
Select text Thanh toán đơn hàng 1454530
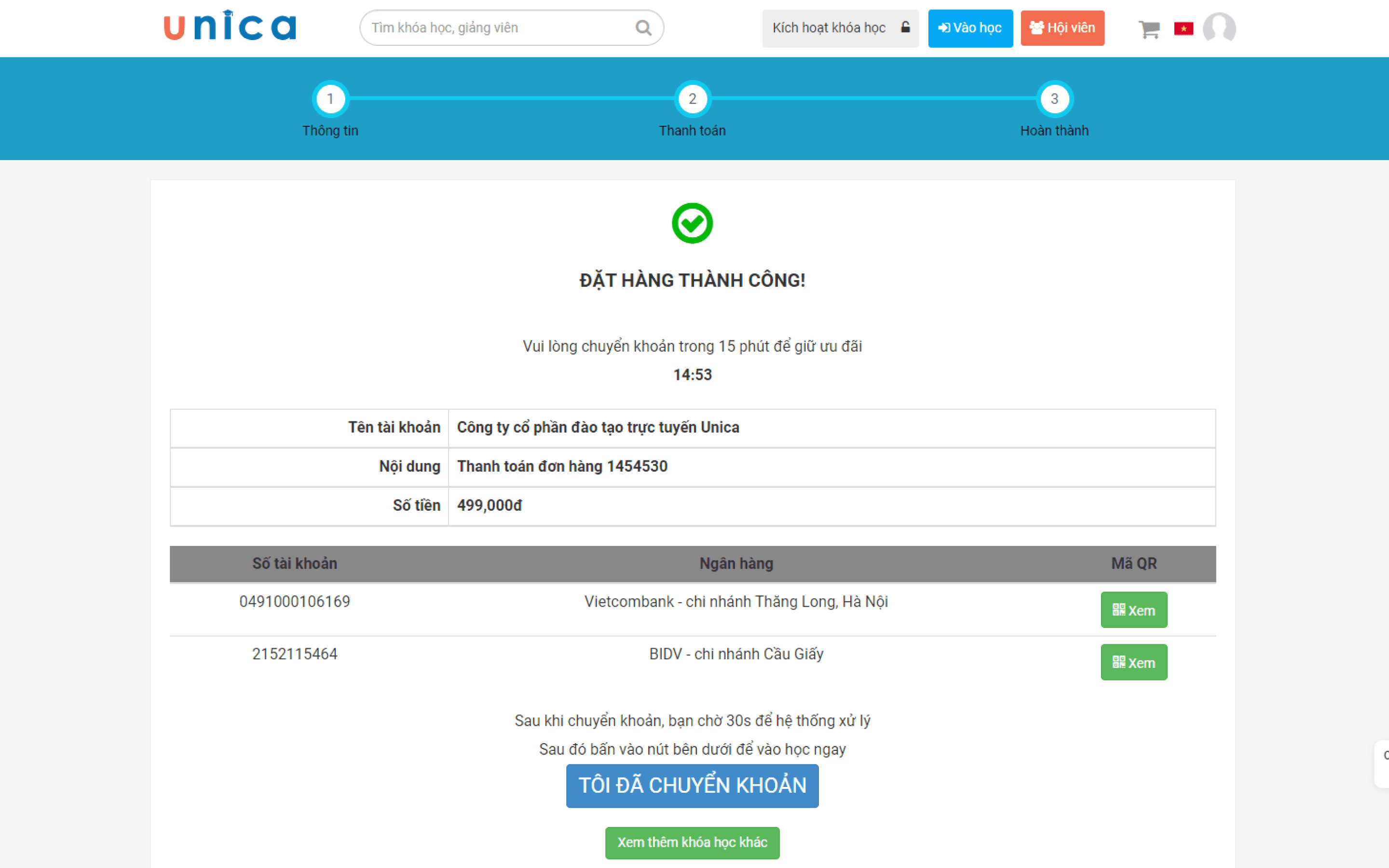pos(562,466)
